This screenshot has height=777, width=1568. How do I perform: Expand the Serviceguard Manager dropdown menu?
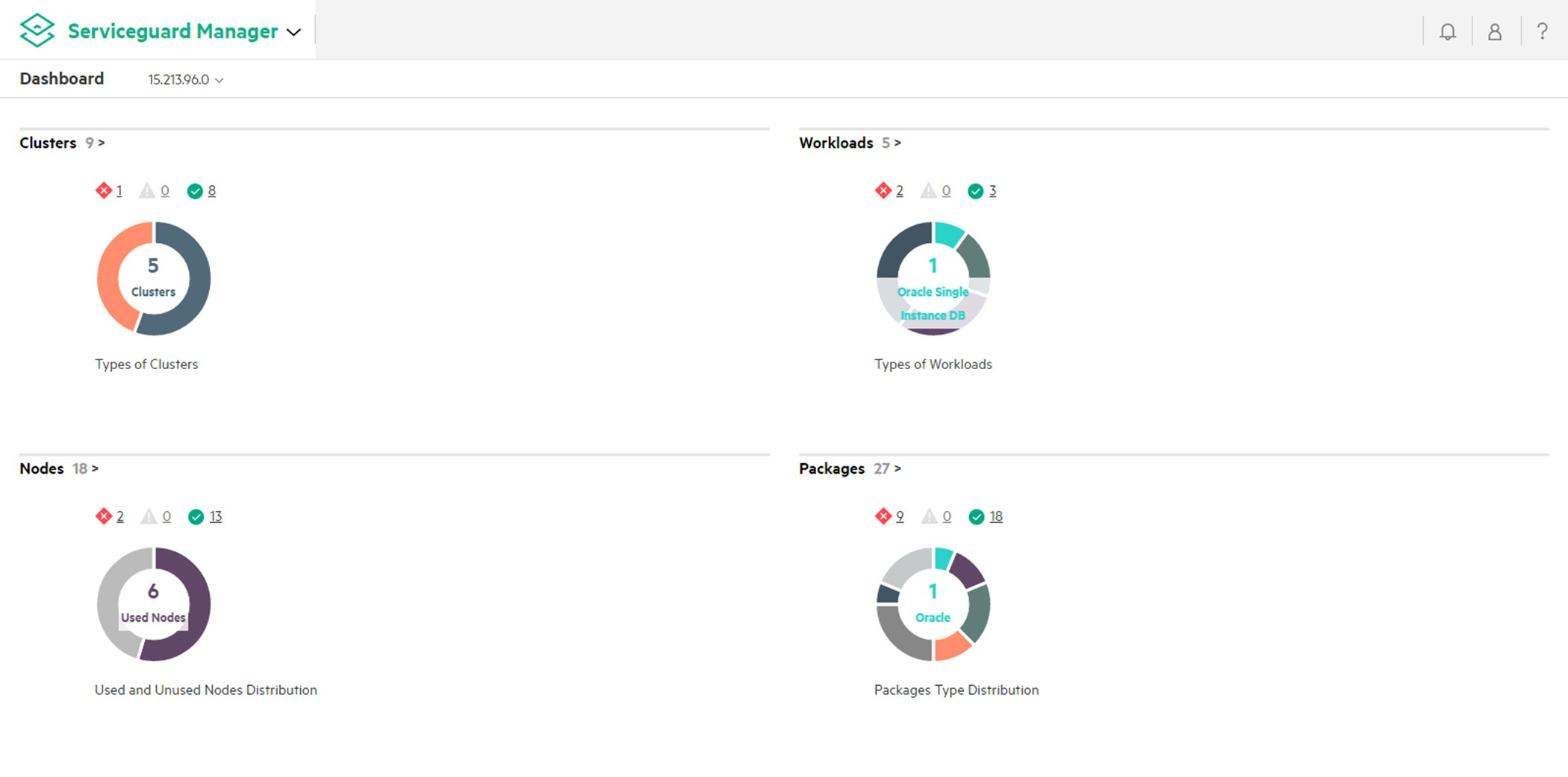coord(294,32)
